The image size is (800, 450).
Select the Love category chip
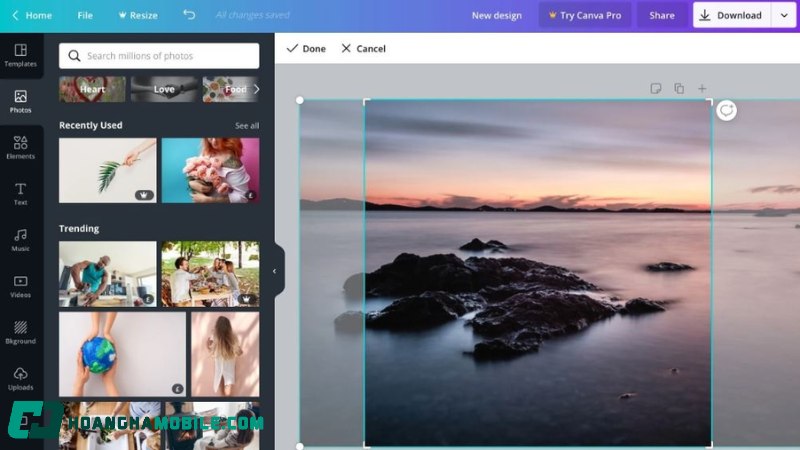[x=164, y=89]
